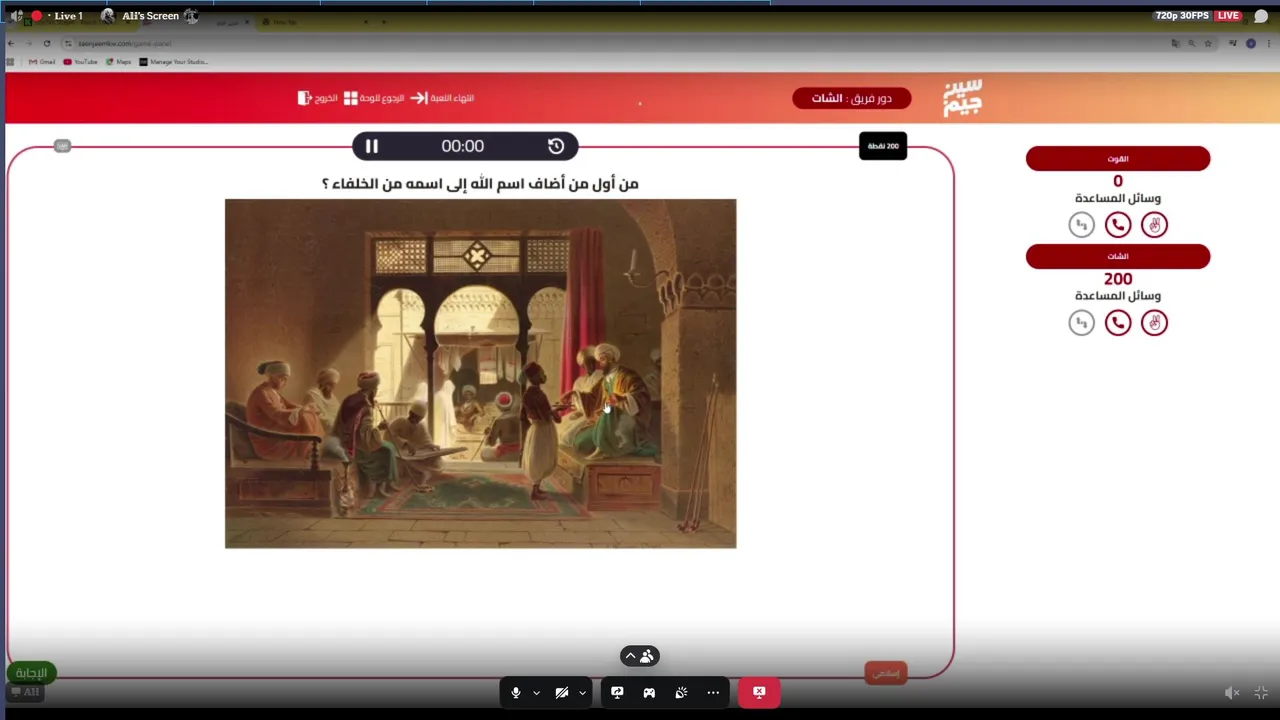Screen dimensions: 1280x720
Task: Click the Live 1 channel label
Action: click(x=68, y=16)
